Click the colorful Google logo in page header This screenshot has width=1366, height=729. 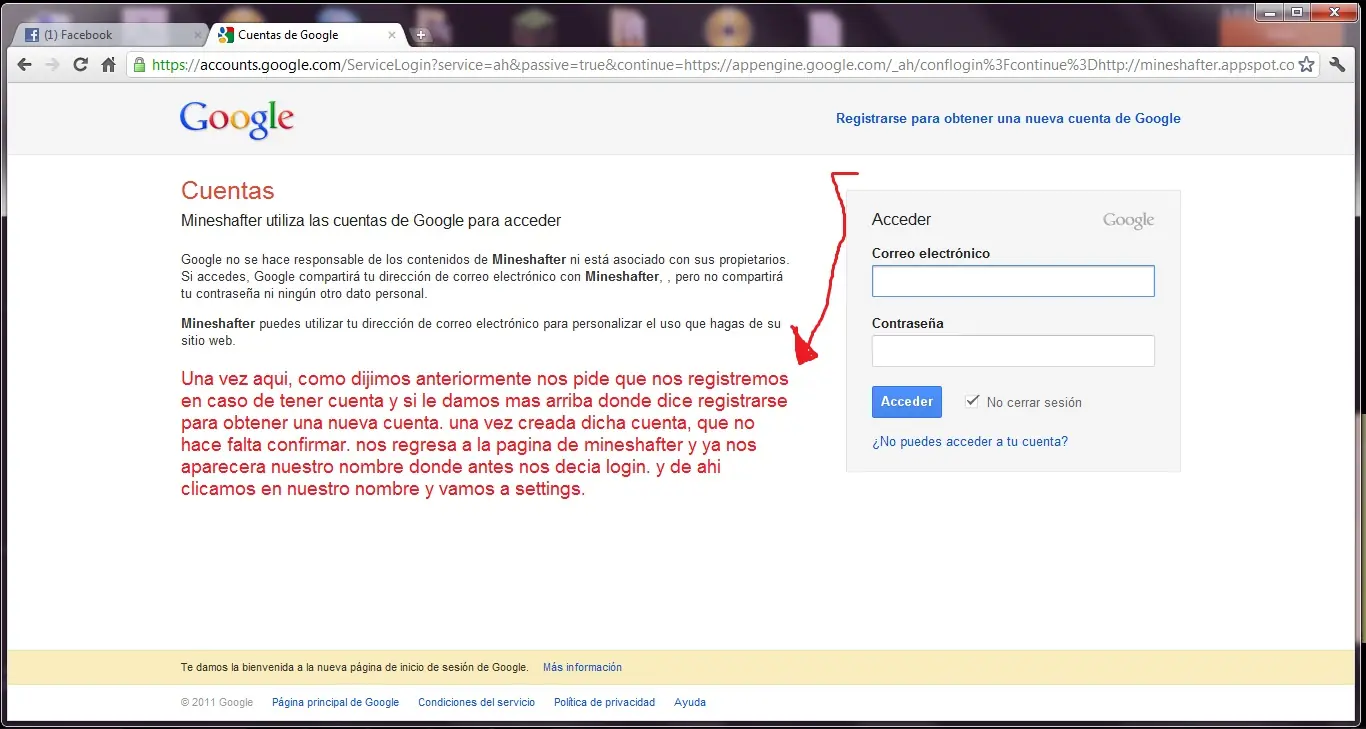click(x=237, y=120)
